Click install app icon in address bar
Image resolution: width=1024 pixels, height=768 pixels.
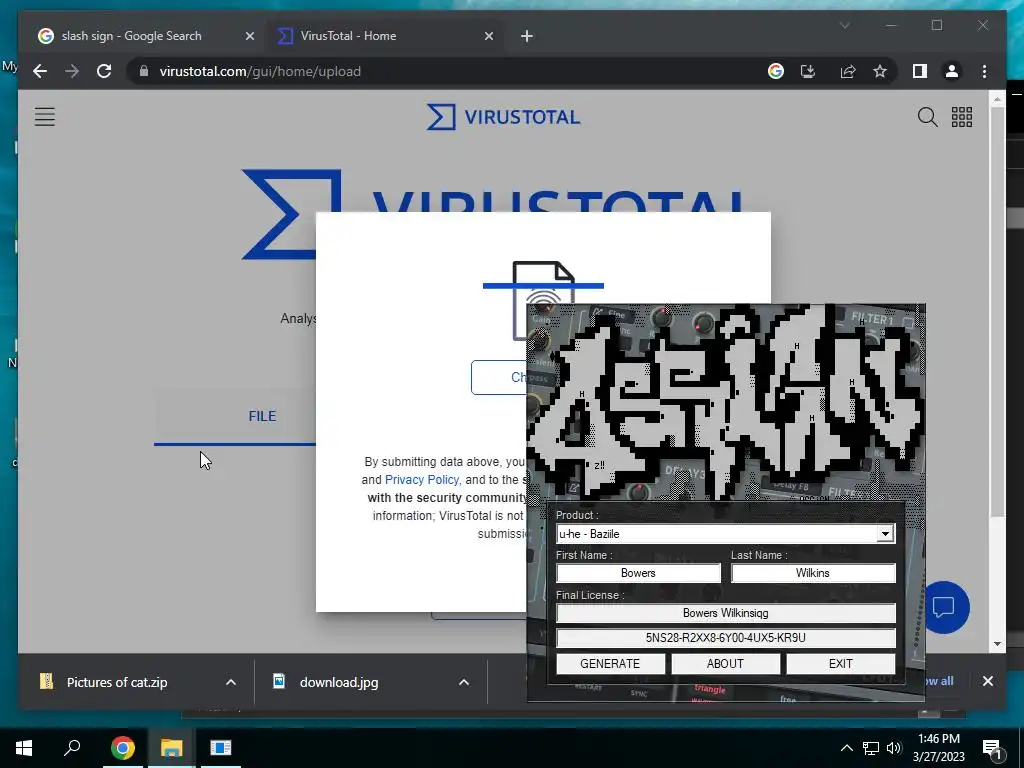[808, 71]
